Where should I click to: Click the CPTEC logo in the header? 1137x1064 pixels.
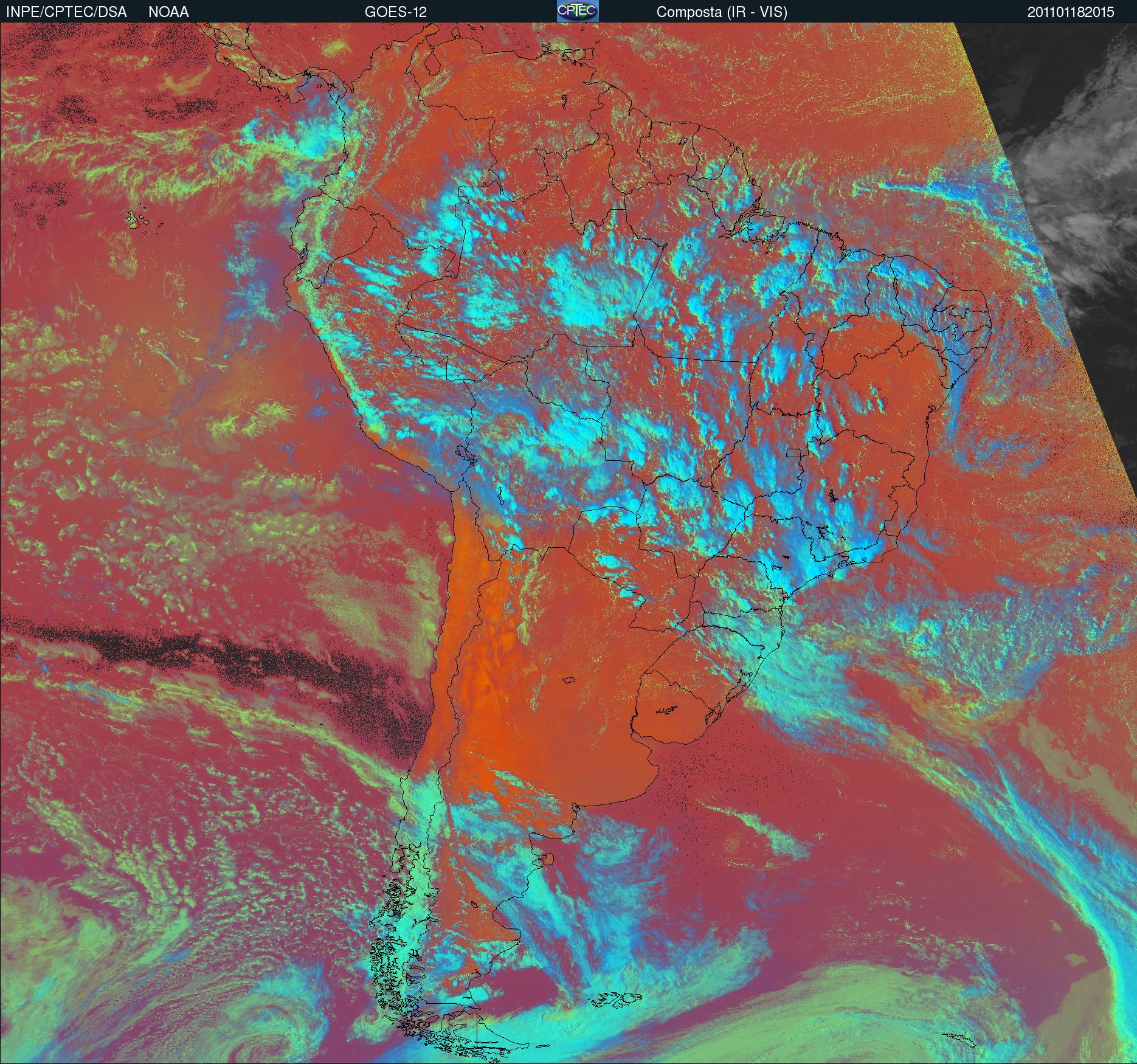pyautogui.click(x=577, y=11)
